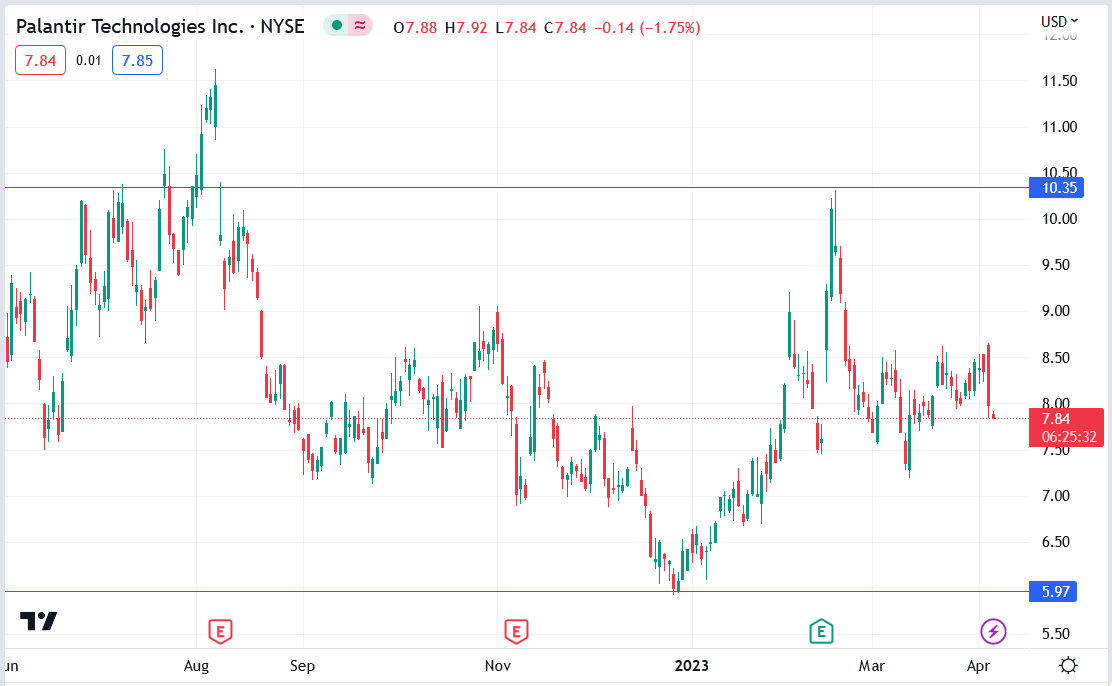
Task: Open chart settings gear icon
Action: tap(1068, 665)
